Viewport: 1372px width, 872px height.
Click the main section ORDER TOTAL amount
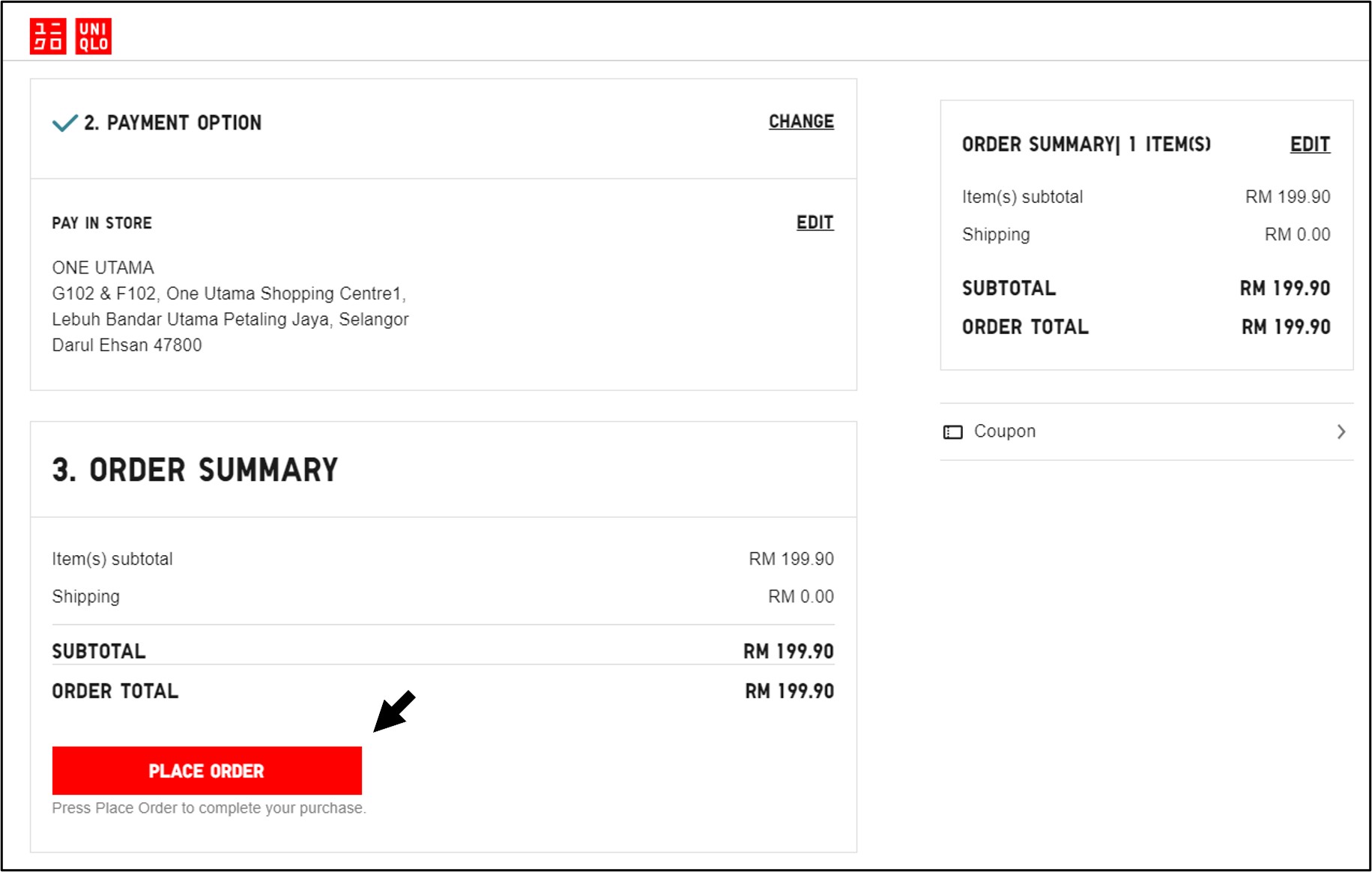coord(788,691)
